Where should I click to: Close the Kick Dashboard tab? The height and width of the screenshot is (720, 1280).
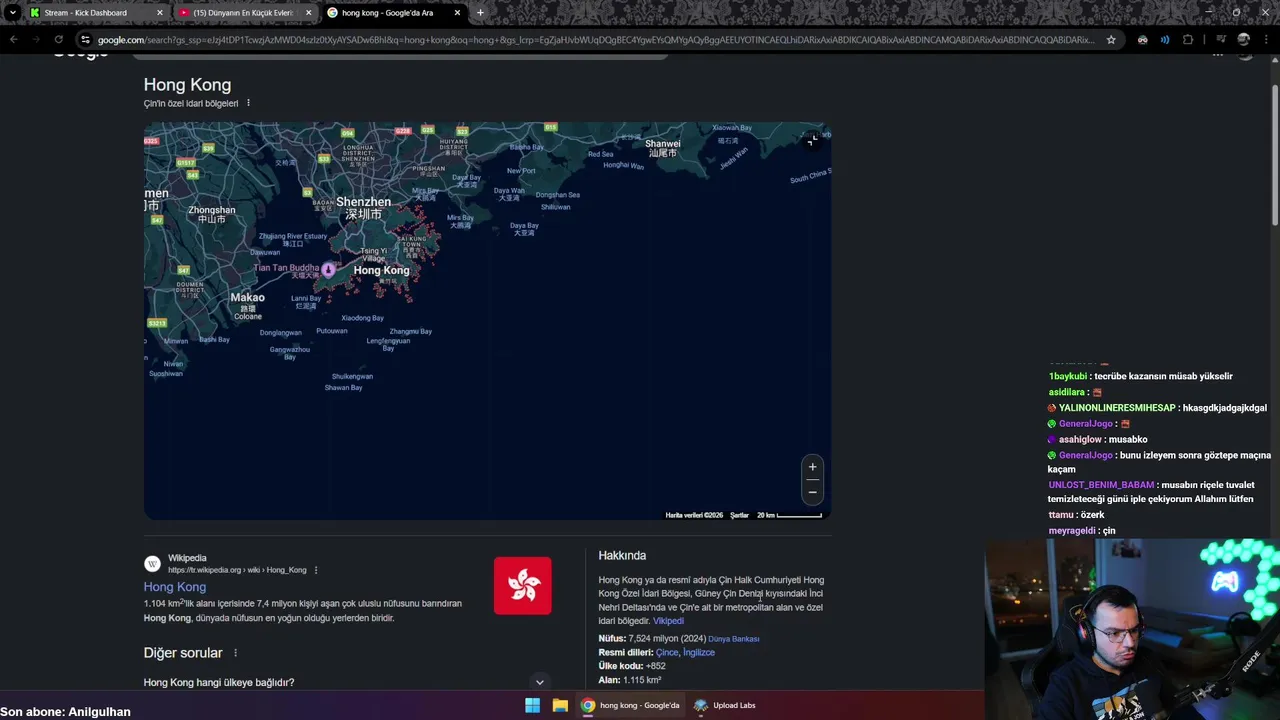(x=159, y=13)
